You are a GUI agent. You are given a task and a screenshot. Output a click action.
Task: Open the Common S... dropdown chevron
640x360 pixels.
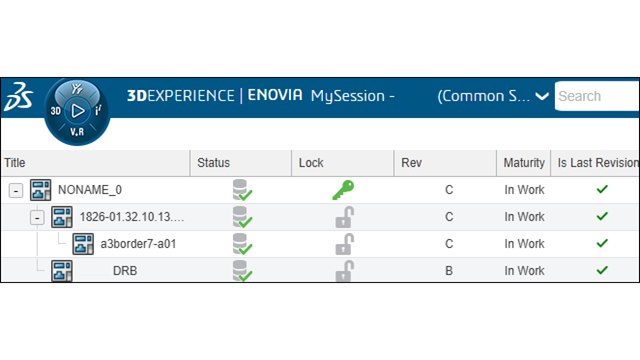pyautogui.click(x=542, y=96)
